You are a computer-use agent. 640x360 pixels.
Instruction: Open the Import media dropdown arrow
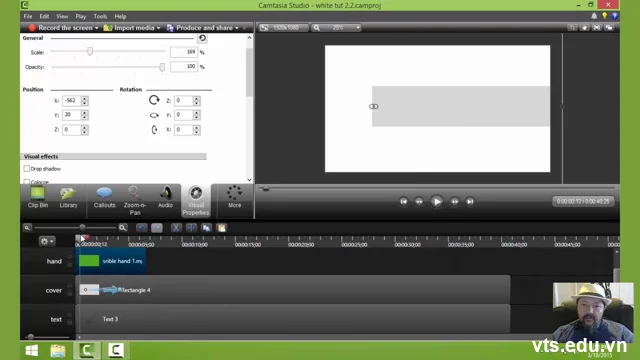point(158,28)
